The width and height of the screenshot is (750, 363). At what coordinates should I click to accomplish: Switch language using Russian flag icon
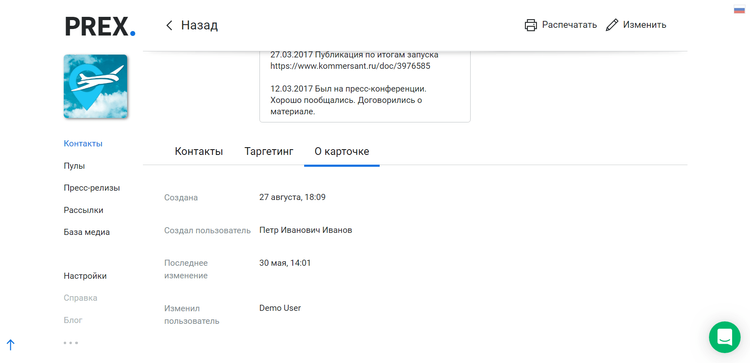739,10
